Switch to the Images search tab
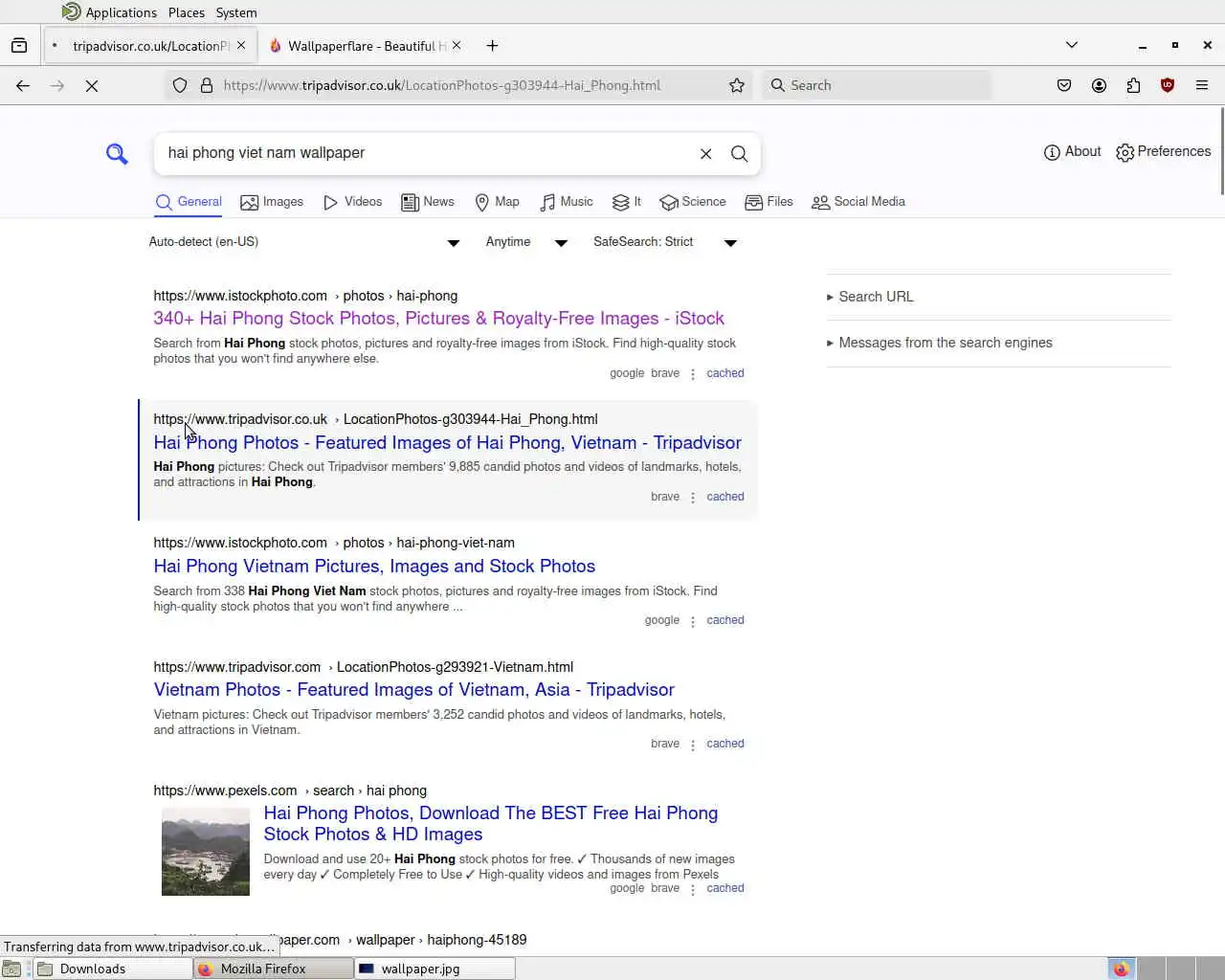The width and height of the screenshot is (1225, 980). click(x=272, y=202)
